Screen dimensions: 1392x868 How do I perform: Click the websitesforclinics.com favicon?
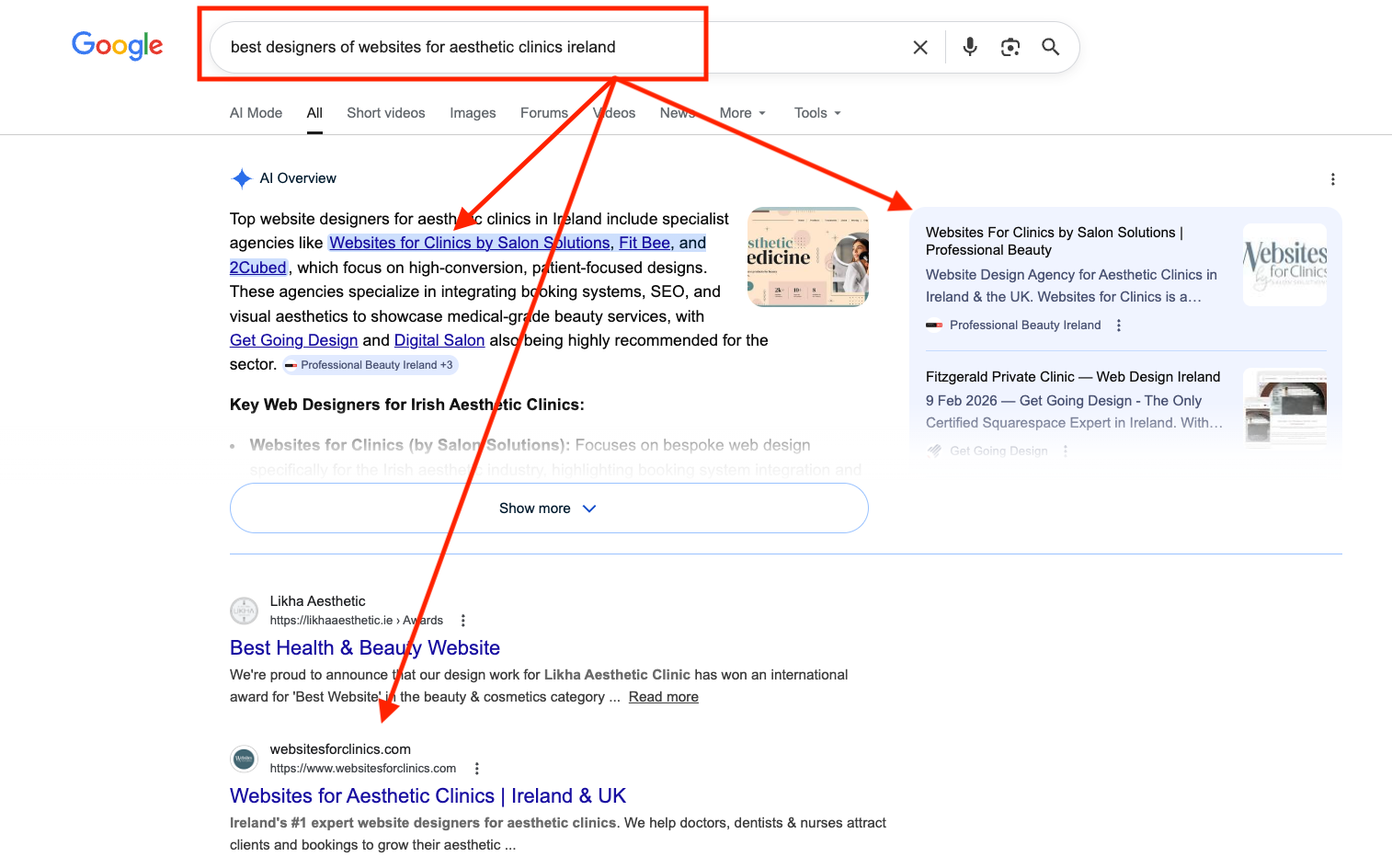click(x=244, y=759)
